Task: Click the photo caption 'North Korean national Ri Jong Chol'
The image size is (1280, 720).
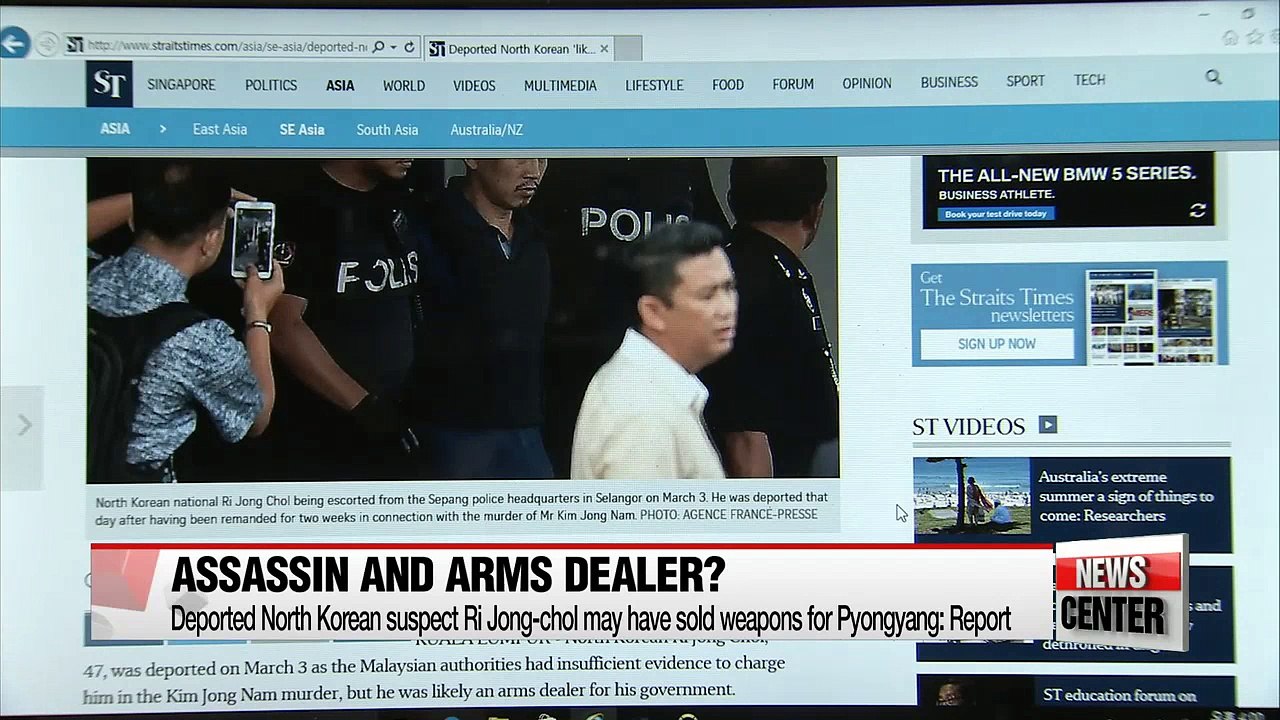Action: (x=461, y=506)
